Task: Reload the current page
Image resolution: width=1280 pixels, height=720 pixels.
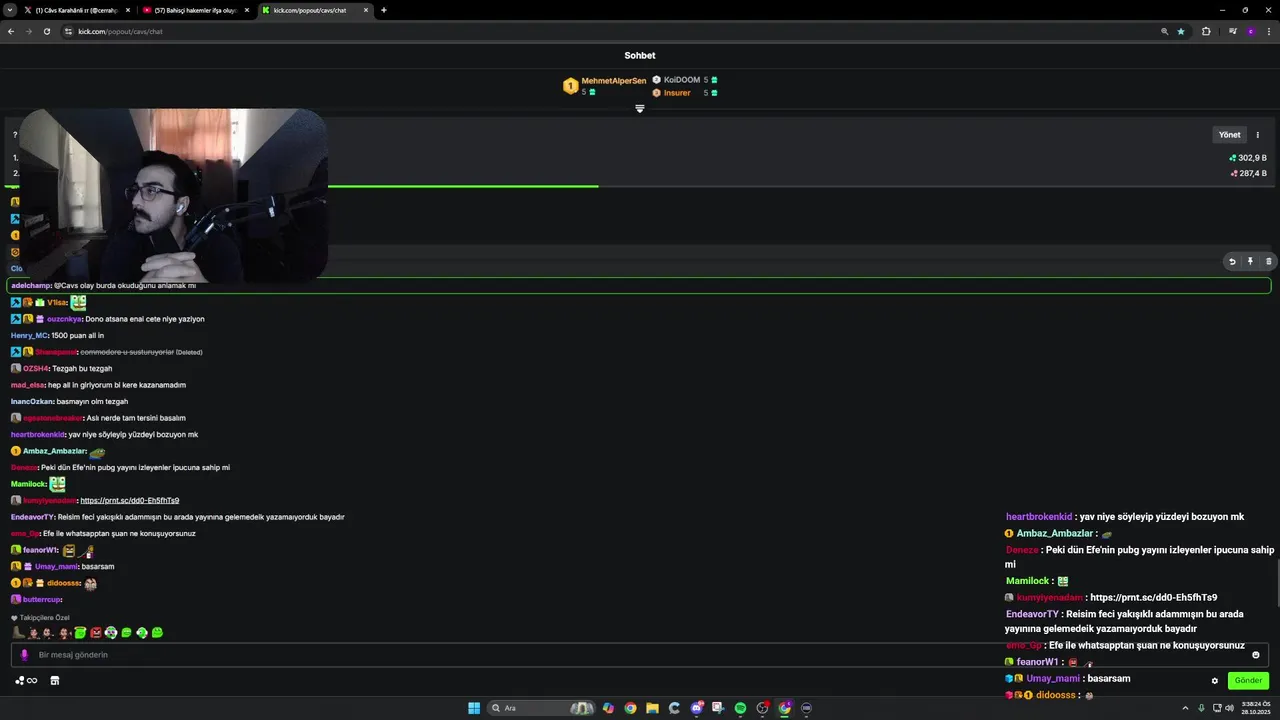Action: point(46,31)
